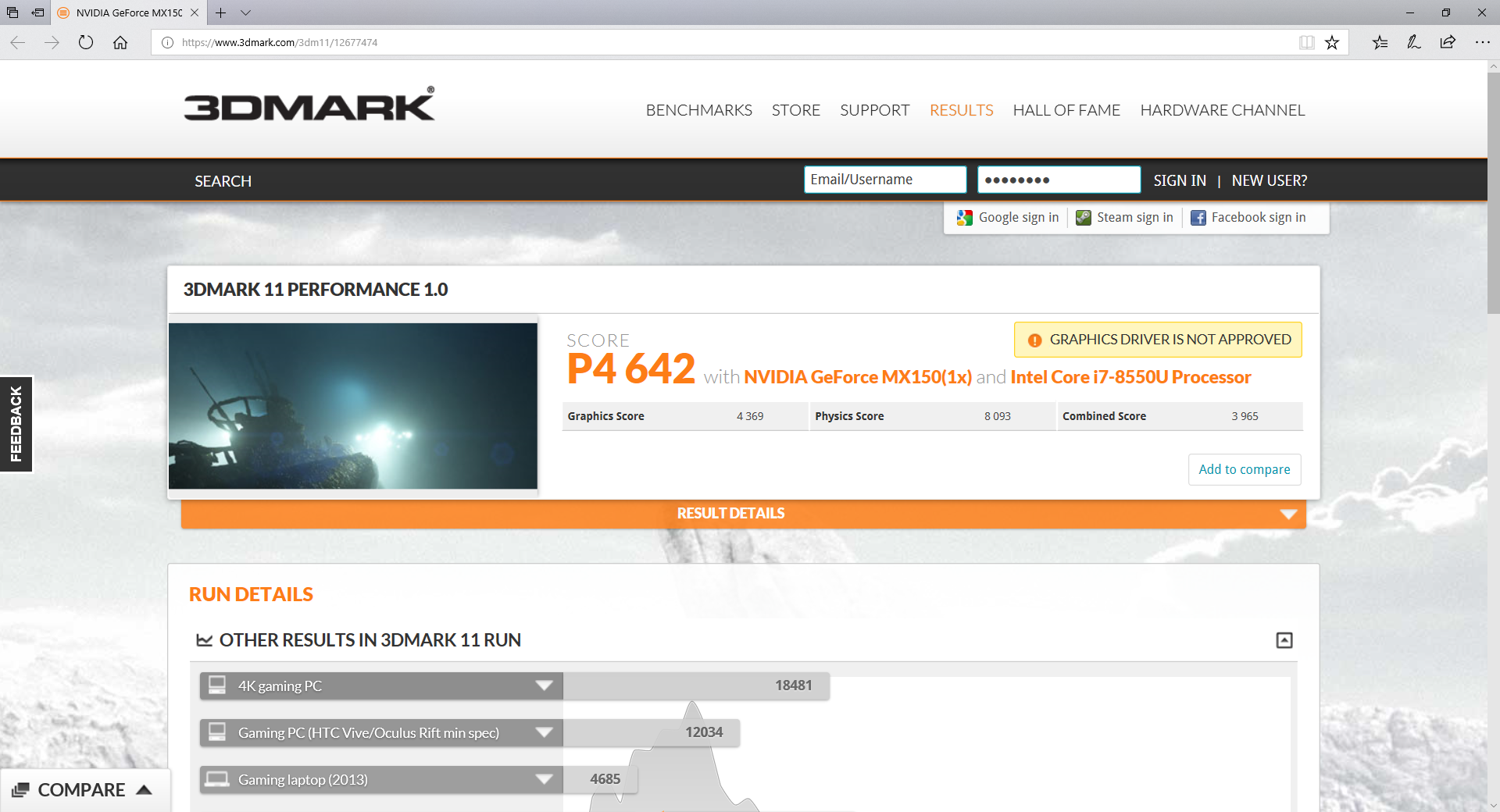Click the benchmark screenshot thumbnail
The width and height of the screenshot is (1500, 812).
(x=353, y=406)
